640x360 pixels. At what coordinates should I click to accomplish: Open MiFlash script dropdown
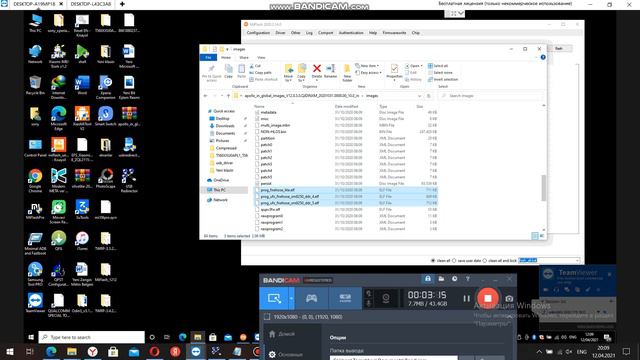pyautogui.click(x=578, y=260)
